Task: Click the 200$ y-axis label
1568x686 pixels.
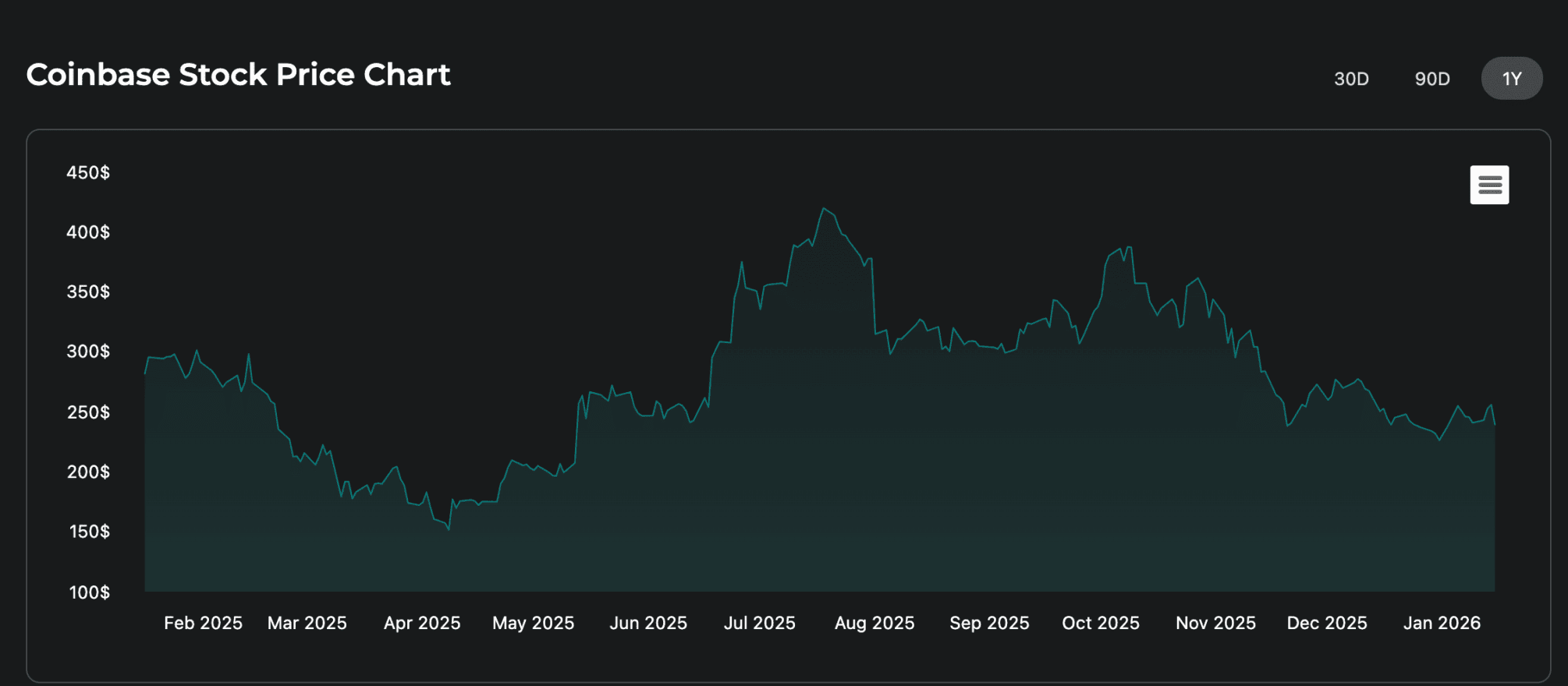Action: tap(88, 472)
